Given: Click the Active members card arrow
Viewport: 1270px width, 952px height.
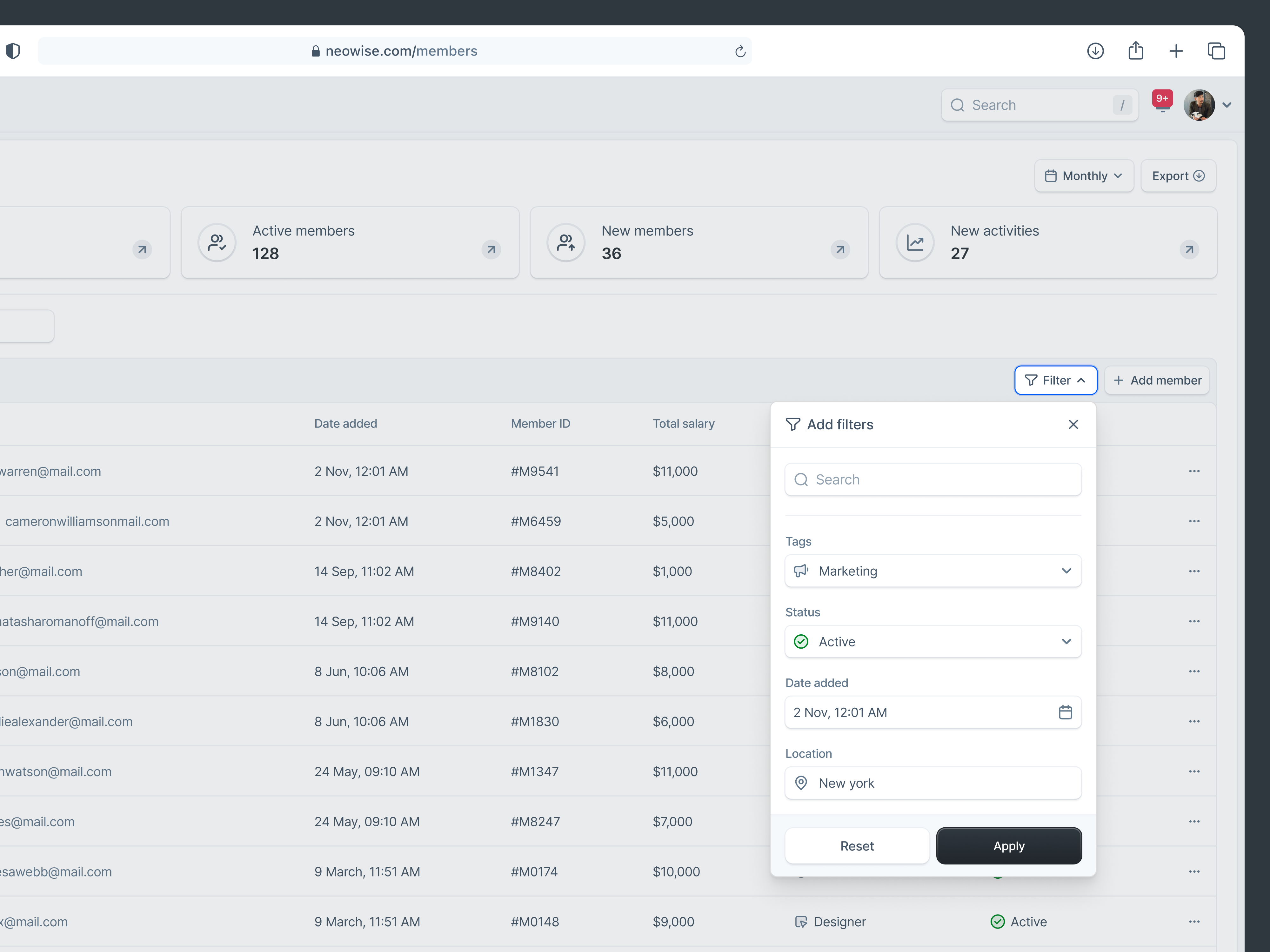Looking at the screenshot, I should click(x=490, y=250).
